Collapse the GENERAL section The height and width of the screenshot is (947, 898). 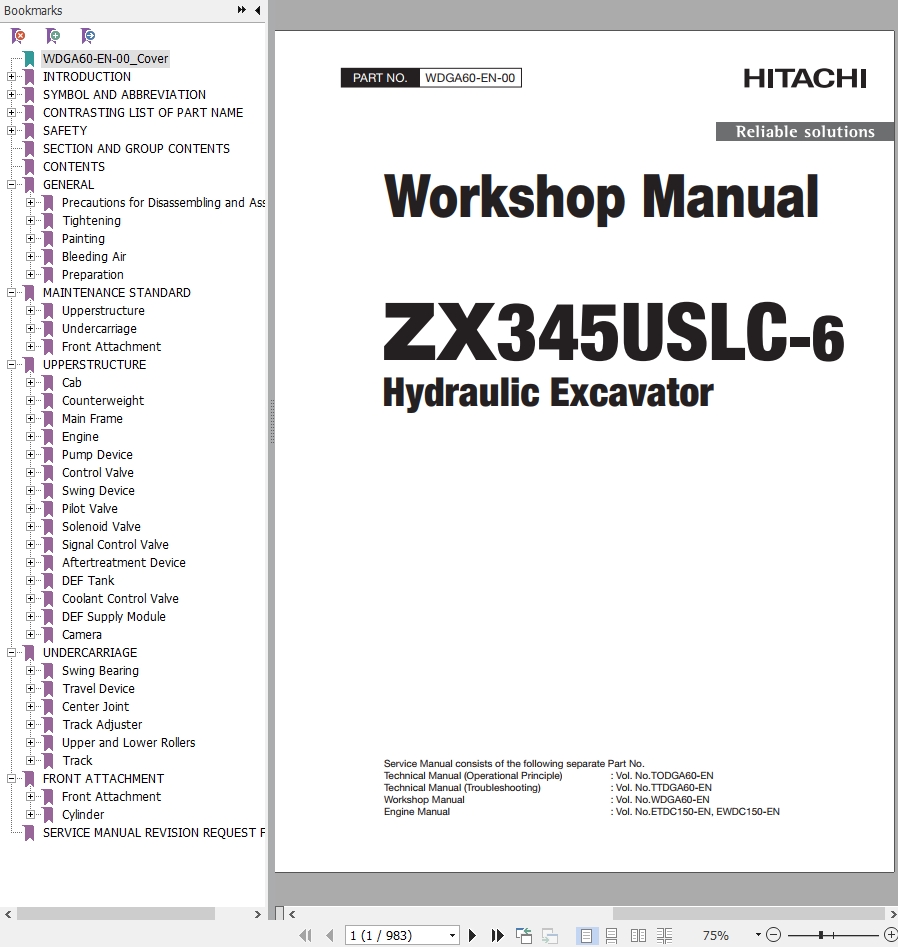click(x=11, y=185)
